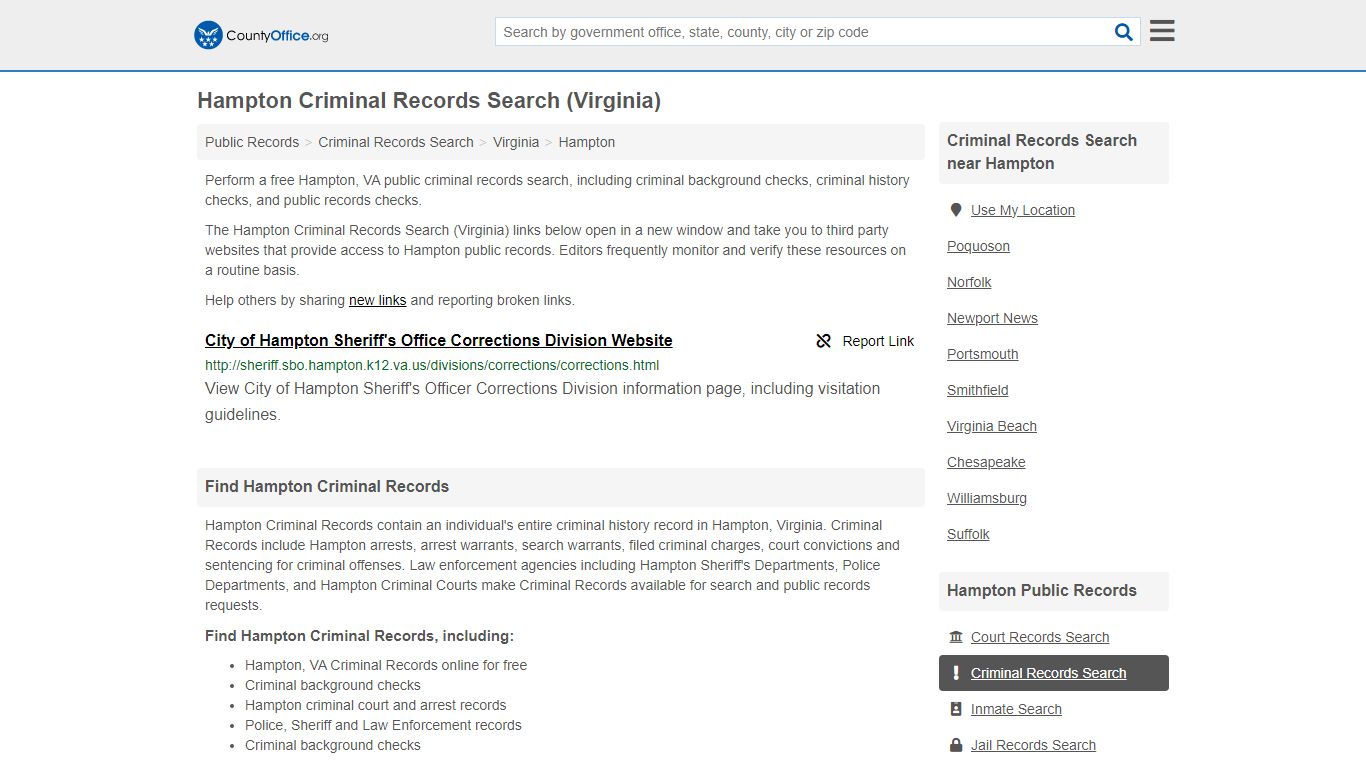Open City of Hampton Sheriff's Office Corrections link
This screenshot has width=1366, height=768.
tap(439, 340)
